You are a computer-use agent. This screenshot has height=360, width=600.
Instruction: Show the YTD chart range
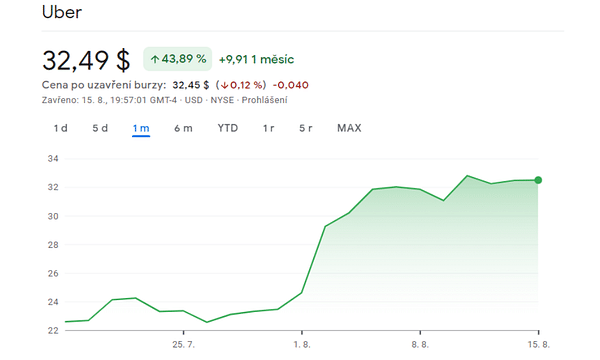coord(228,128)
